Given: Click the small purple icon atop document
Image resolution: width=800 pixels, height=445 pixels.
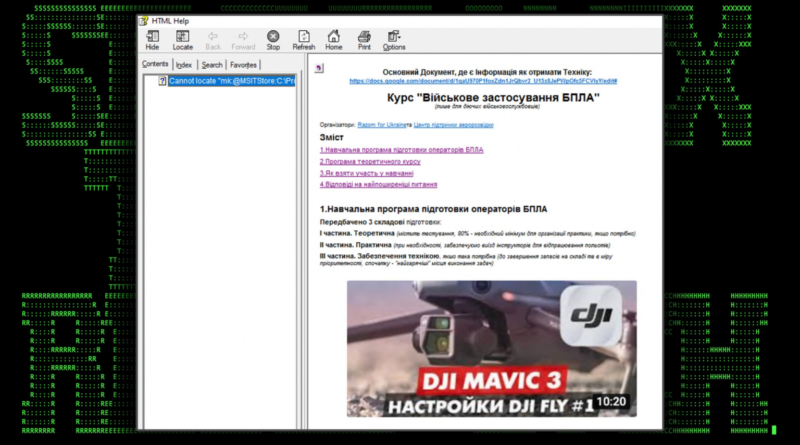Looking at the screenshot, I should coord(319,68).
